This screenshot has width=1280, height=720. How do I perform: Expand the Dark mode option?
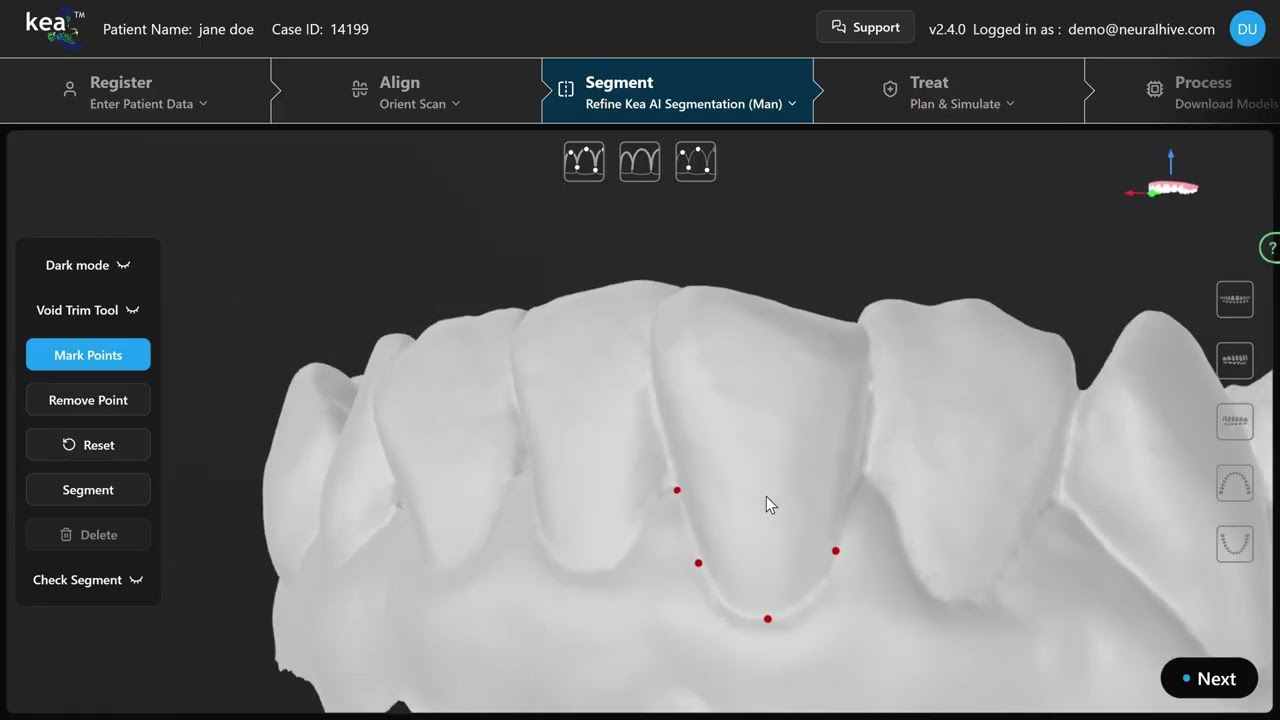coord(88,265)
